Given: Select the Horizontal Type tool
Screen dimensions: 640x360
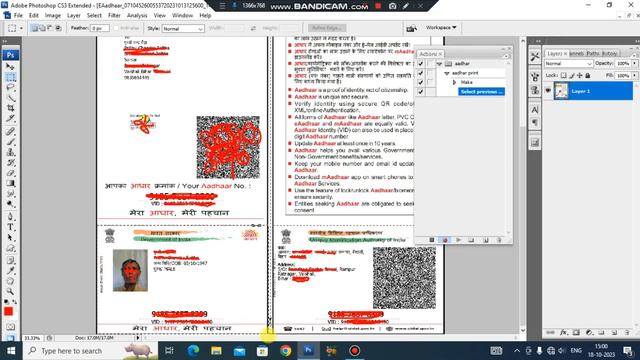Looking at the screenshot, I should (x=10, y=227).
